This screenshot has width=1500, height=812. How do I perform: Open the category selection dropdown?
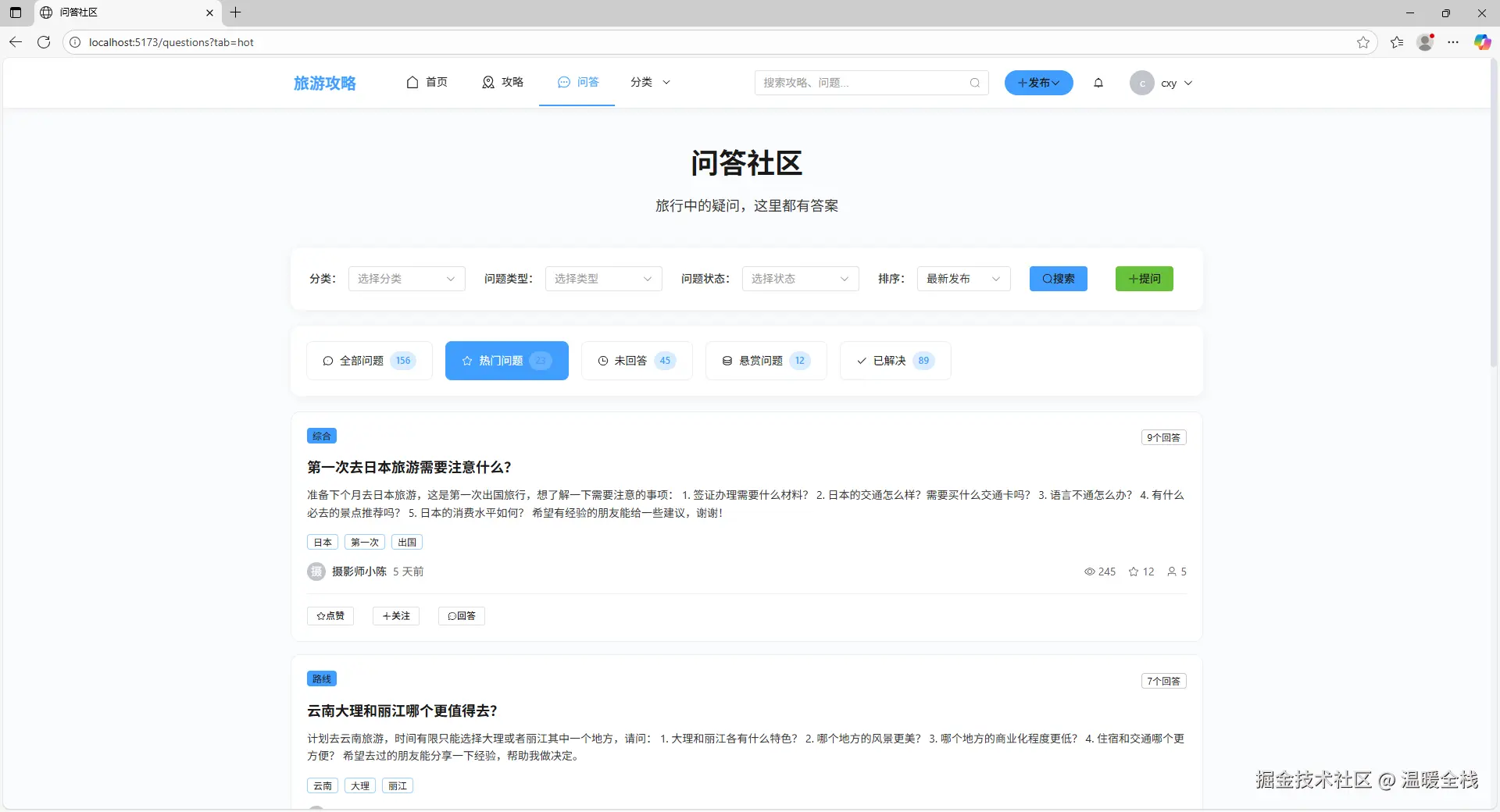[406, 279]
